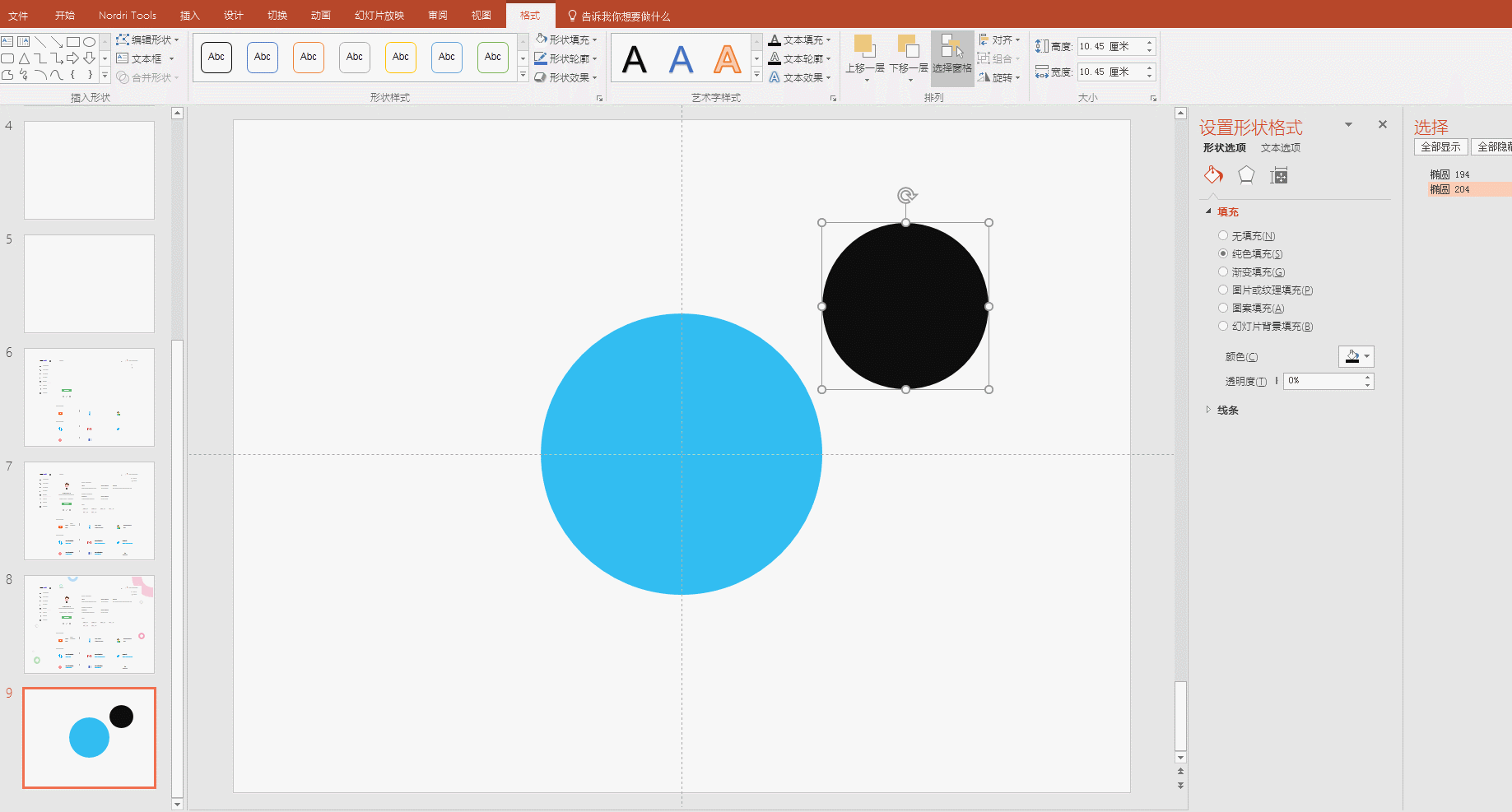
Task: Open the fill Color (颜色) picker button
Action: point(1355,357)
